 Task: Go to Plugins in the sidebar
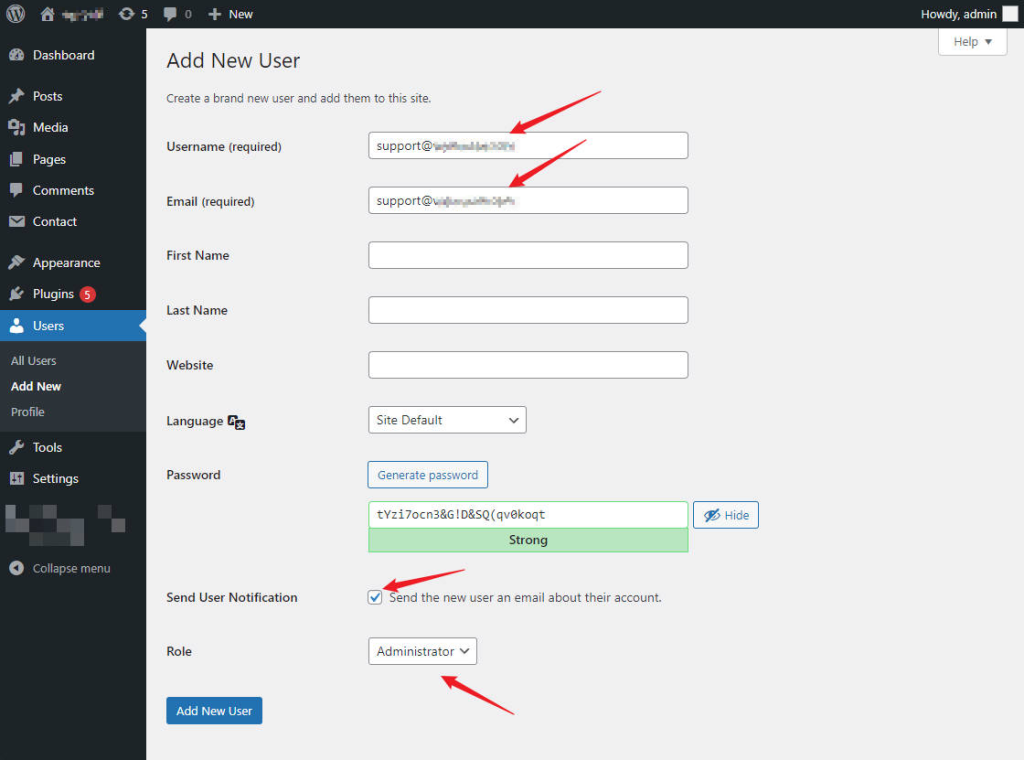(53, 294)
